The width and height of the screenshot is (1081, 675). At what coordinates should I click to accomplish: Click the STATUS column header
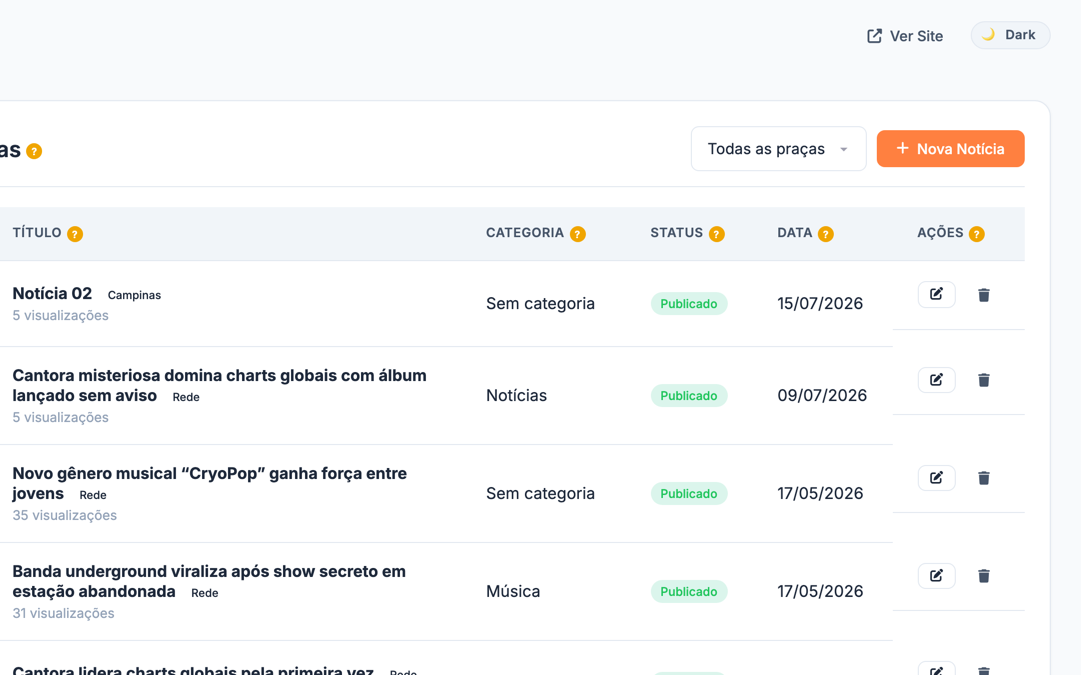coord(676,233)
